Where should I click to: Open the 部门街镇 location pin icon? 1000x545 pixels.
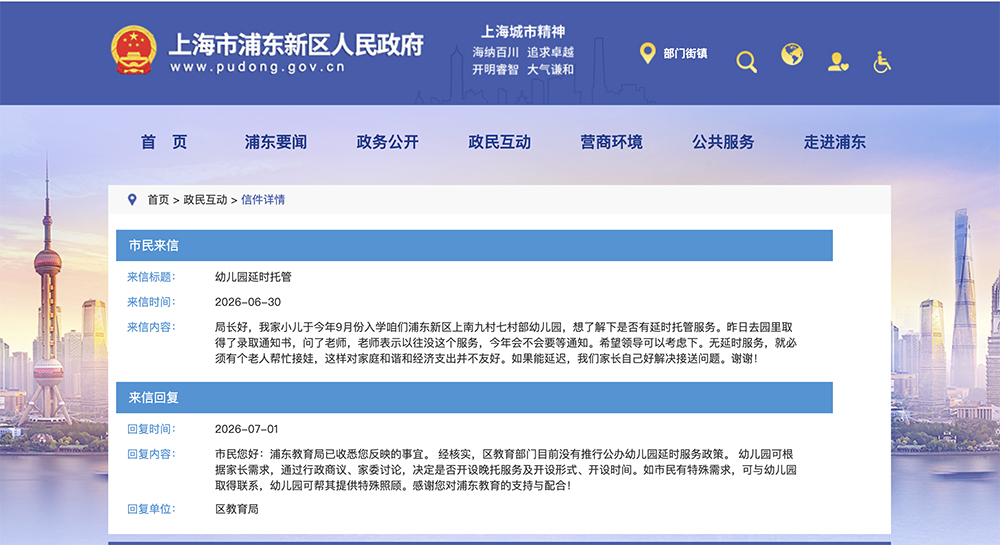(x=647, y=54)
